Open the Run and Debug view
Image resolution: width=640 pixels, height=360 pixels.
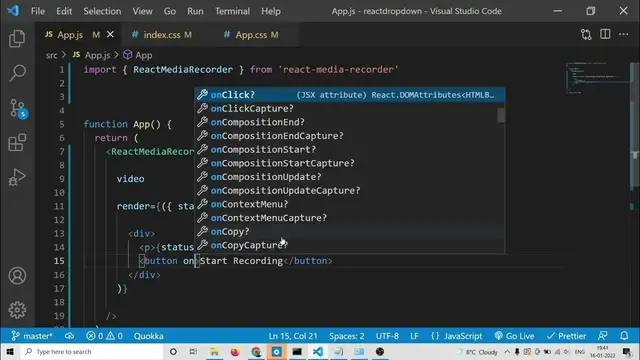point(17,177)
